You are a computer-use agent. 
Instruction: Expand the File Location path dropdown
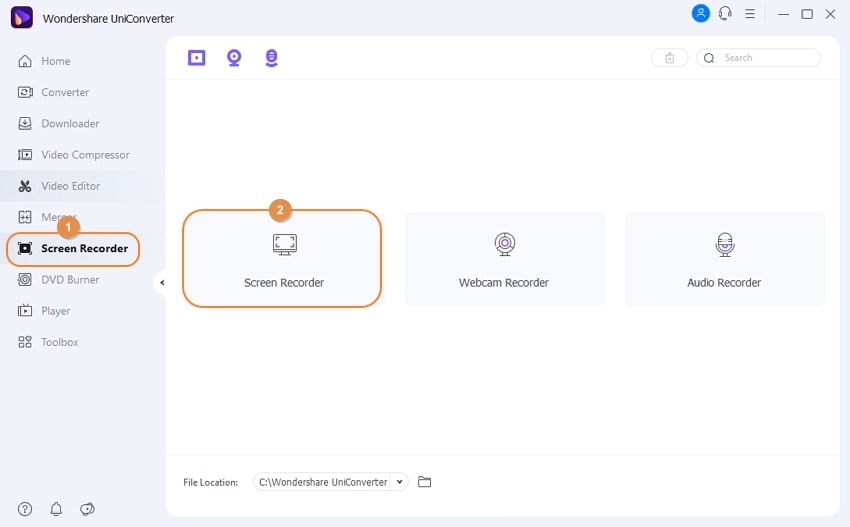point(400,482)
